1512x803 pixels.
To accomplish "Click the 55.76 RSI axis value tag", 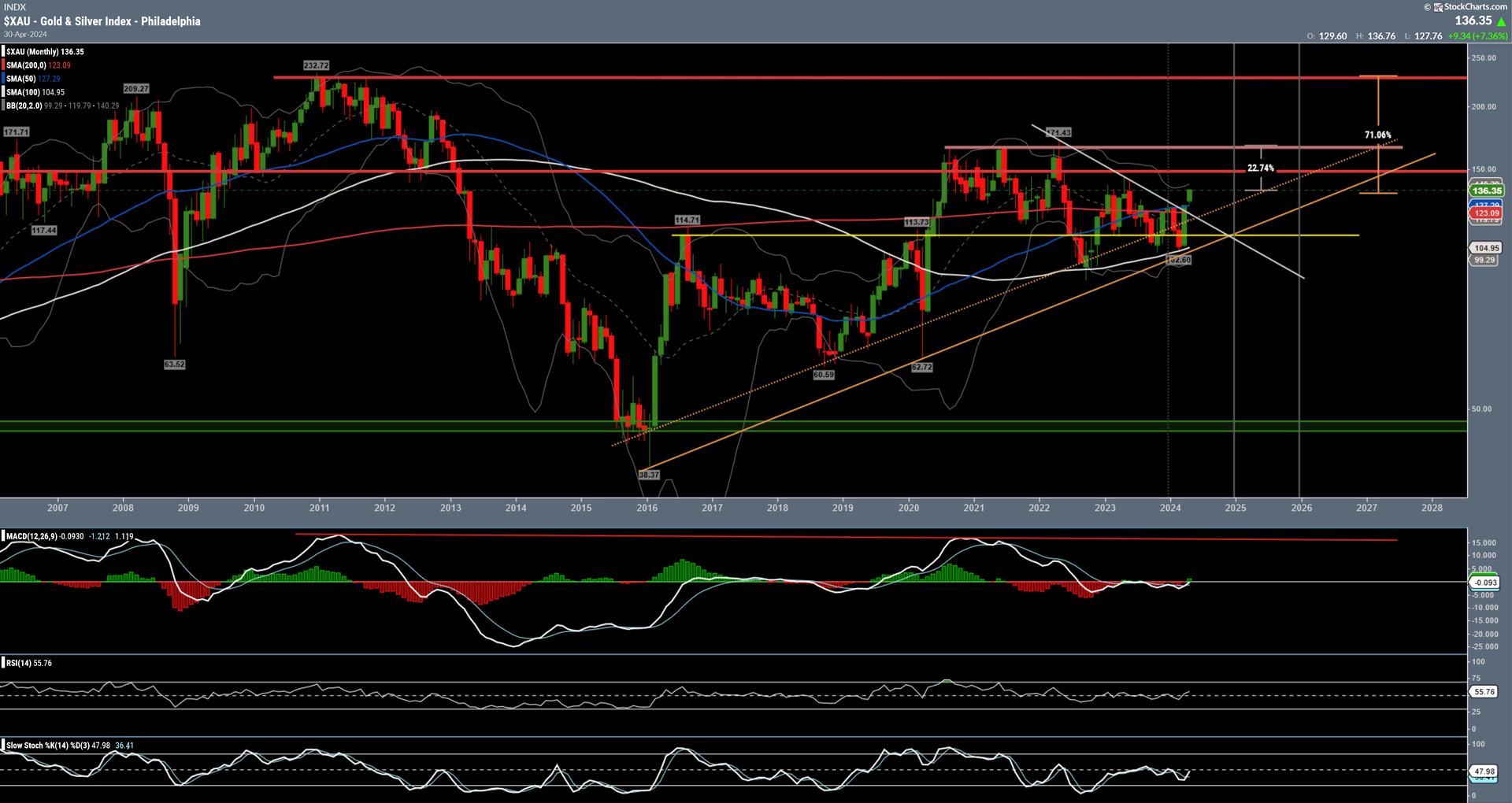I will click(1484, 692).
